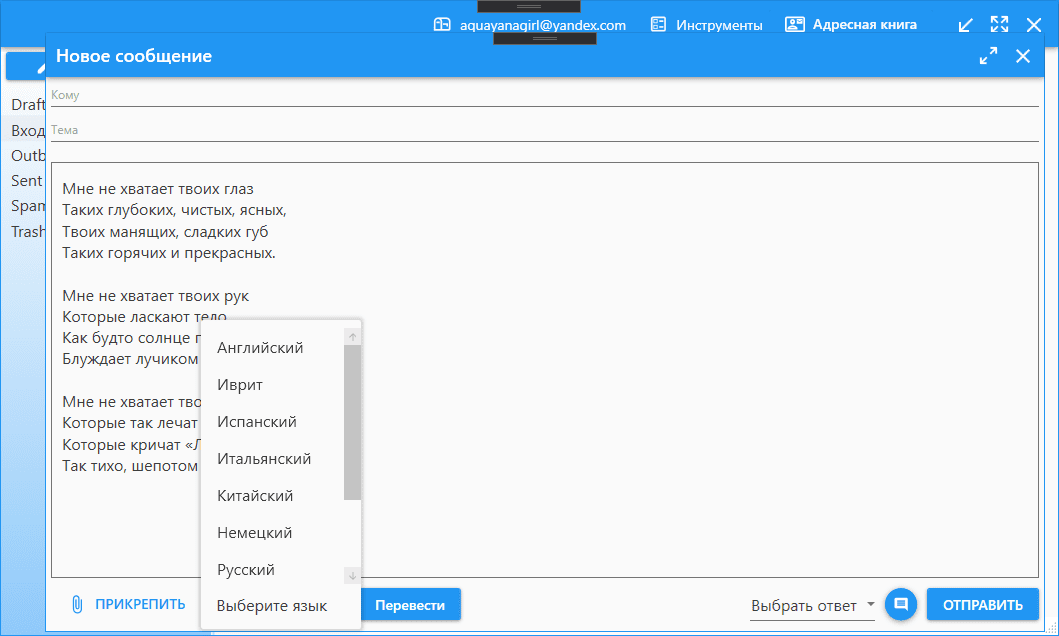Click the ПРИКРЕПИТЬ attach link
Screen dimensions: 1059x636
tap(140, 604)
